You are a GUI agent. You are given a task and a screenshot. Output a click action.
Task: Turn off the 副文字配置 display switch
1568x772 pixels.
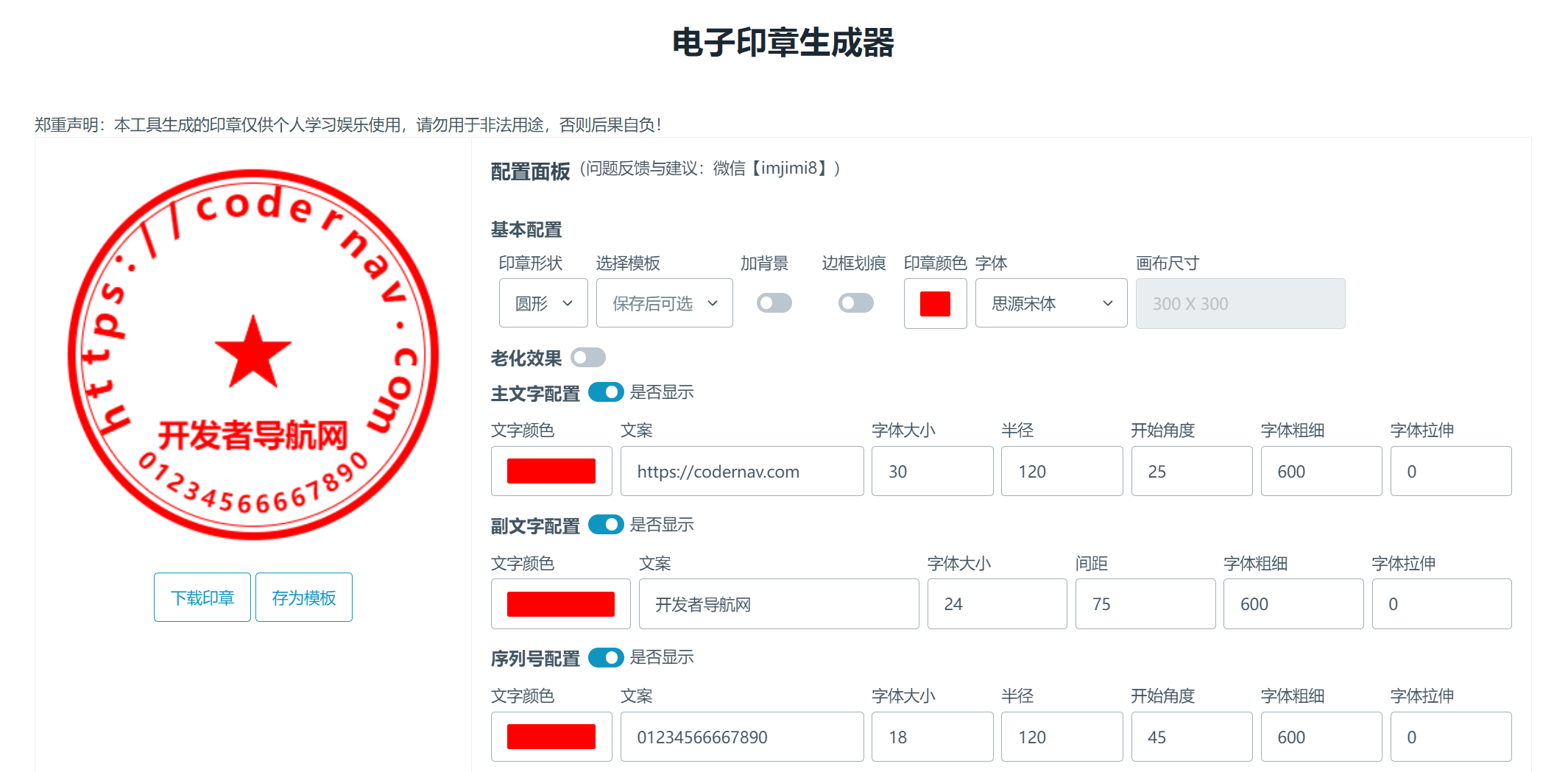(606, 525)
